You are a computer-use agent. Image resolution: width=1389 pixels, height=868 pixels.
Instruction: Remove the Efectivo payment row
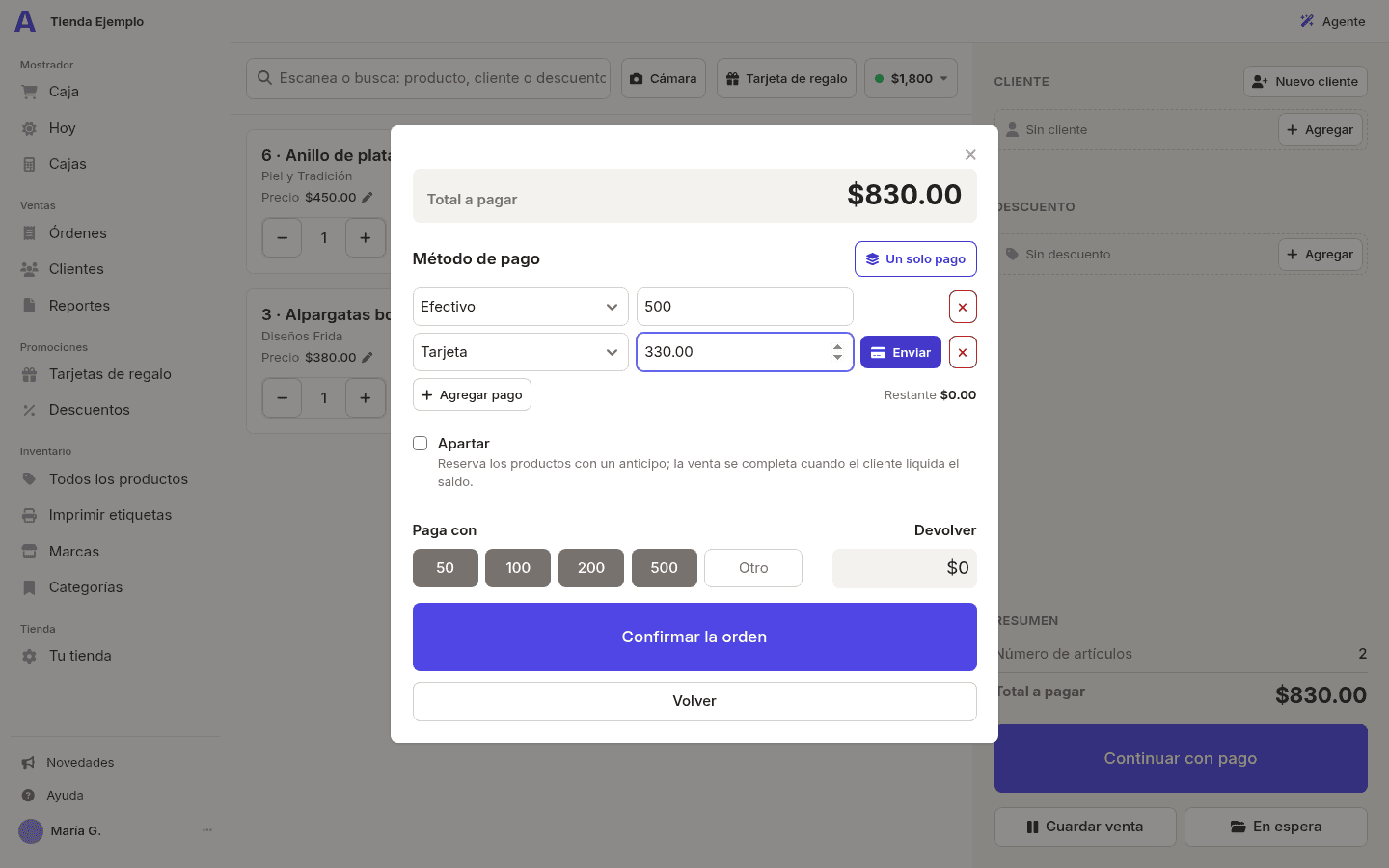point(963,307)
